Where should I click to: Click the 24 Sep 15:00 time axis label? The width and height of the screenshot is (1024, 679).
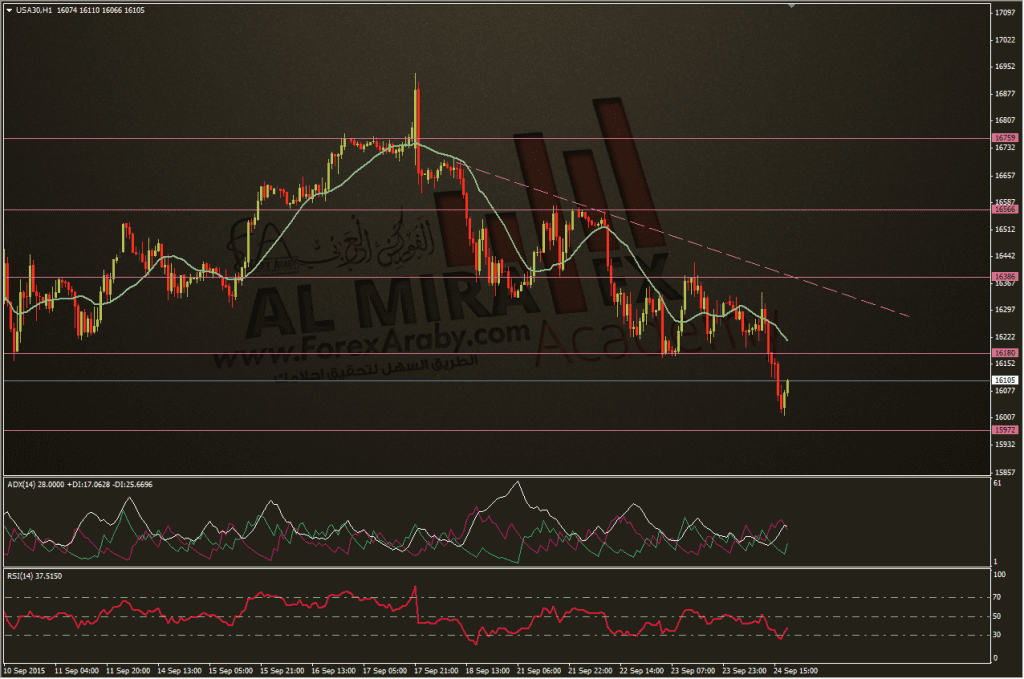click(x=795, y=671)
